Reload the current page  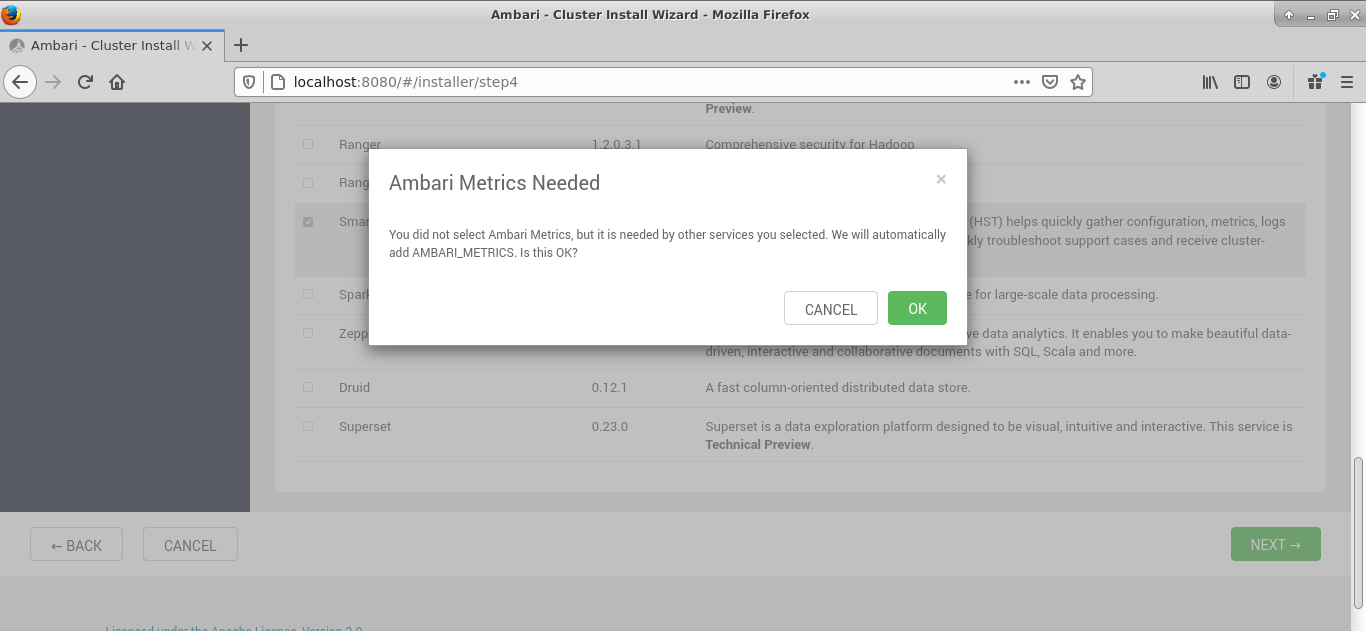click(85, 82)
